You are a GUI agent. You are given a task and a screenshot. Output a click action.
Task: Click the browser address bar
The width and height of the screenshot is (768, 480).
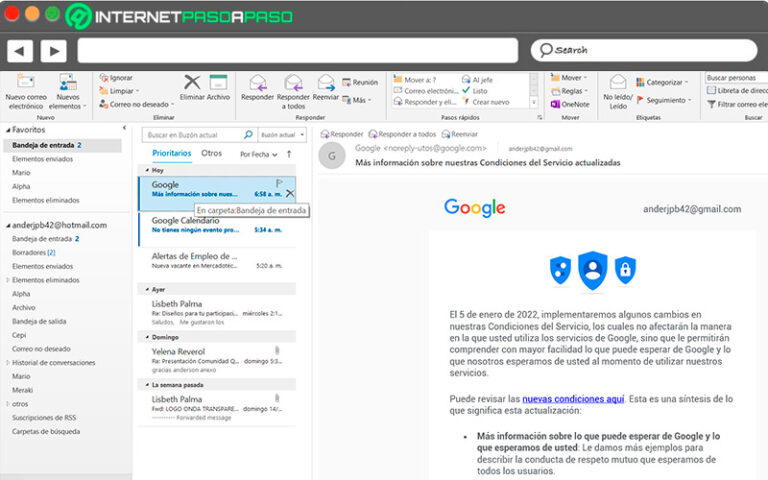[297, 50]
